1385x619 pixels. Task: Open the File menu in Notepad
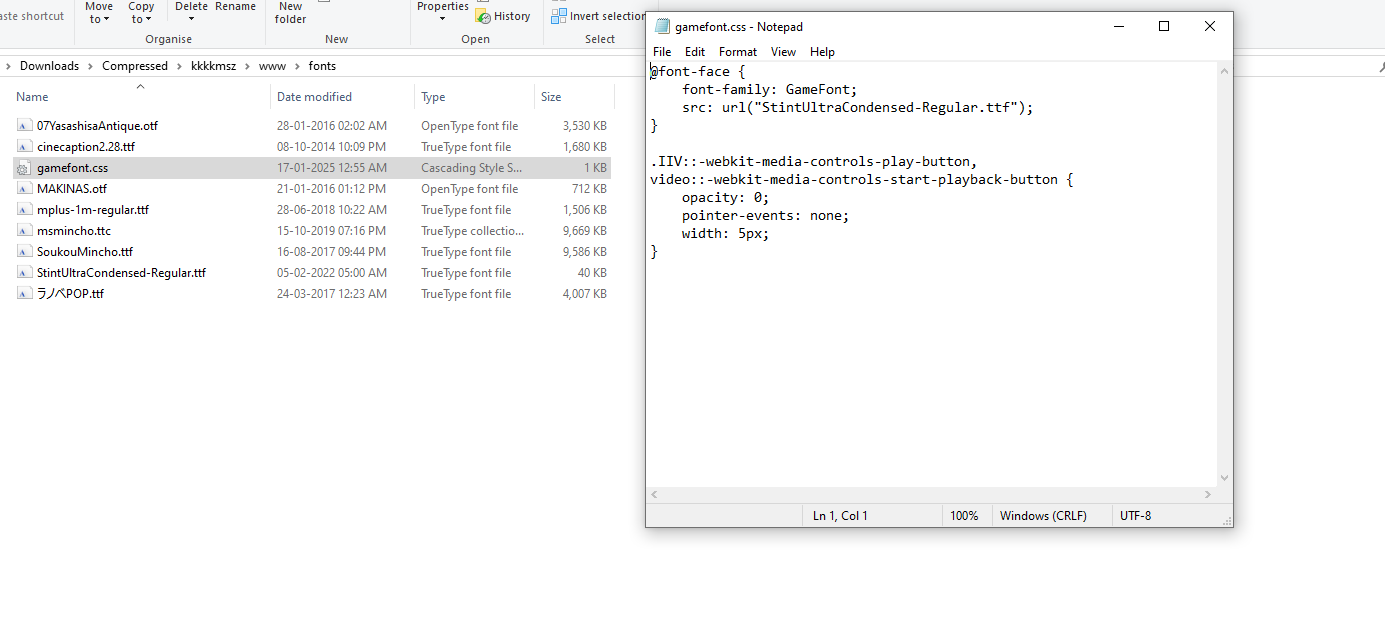pos(662,52)
